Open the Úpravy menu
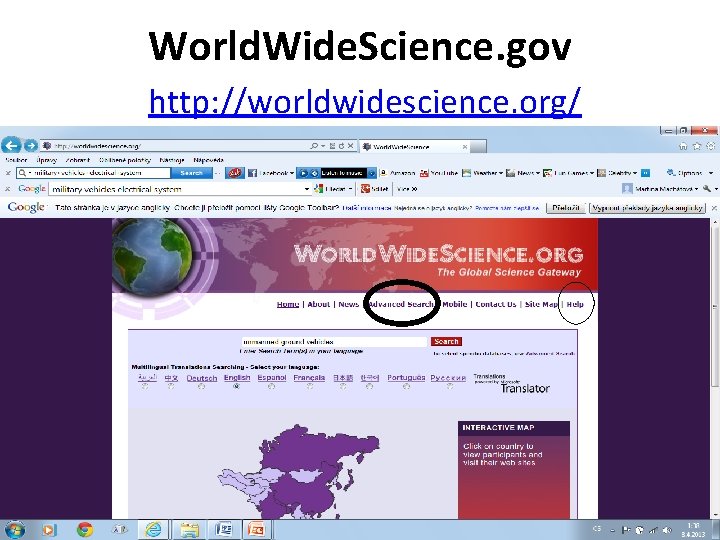This screenshot has width=720, height=540. pyautogui.click(x=47, y=160)
